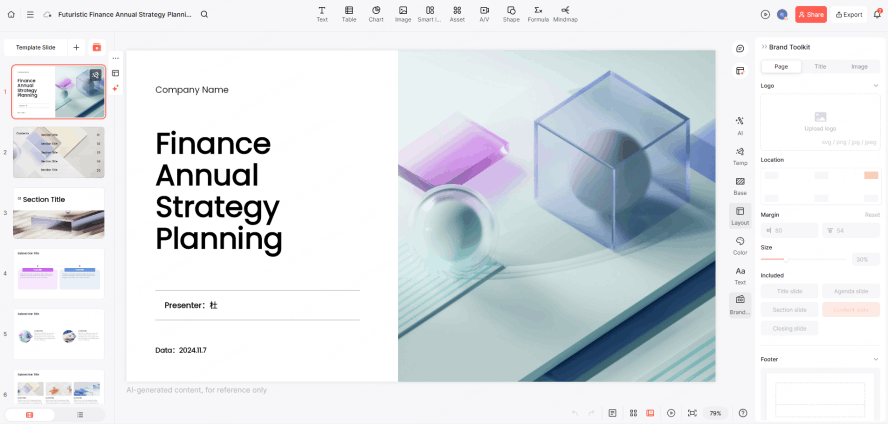Choose top-right logo location

tap(870, 175)
